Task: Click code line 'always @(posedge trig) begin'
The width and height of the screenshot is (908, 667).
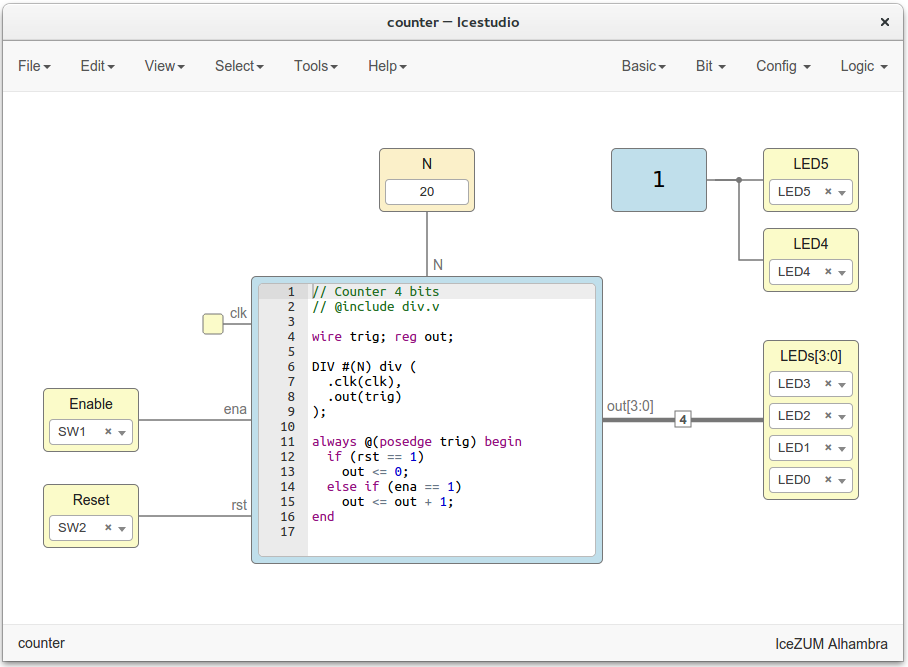Action: pyautogui.click(x=417, y=442)
